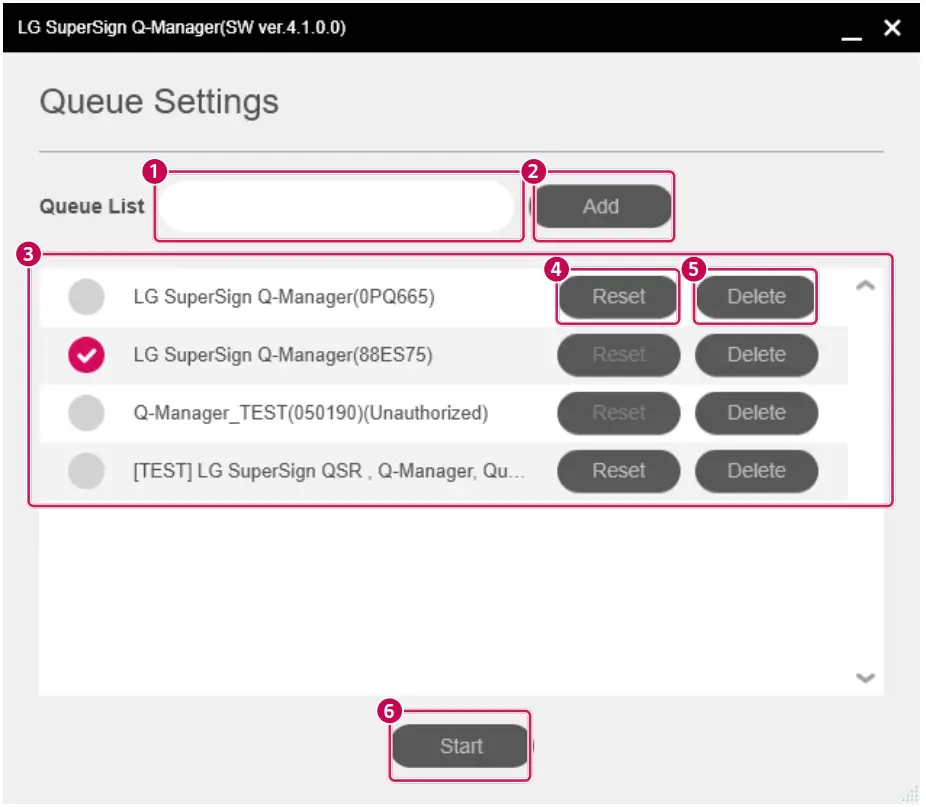The width and height of the screenshot is (926, 807).
Task: Delete the LG SuperSign Q-Manager(0PQ665) queue
Action: (x=756, y=297)
